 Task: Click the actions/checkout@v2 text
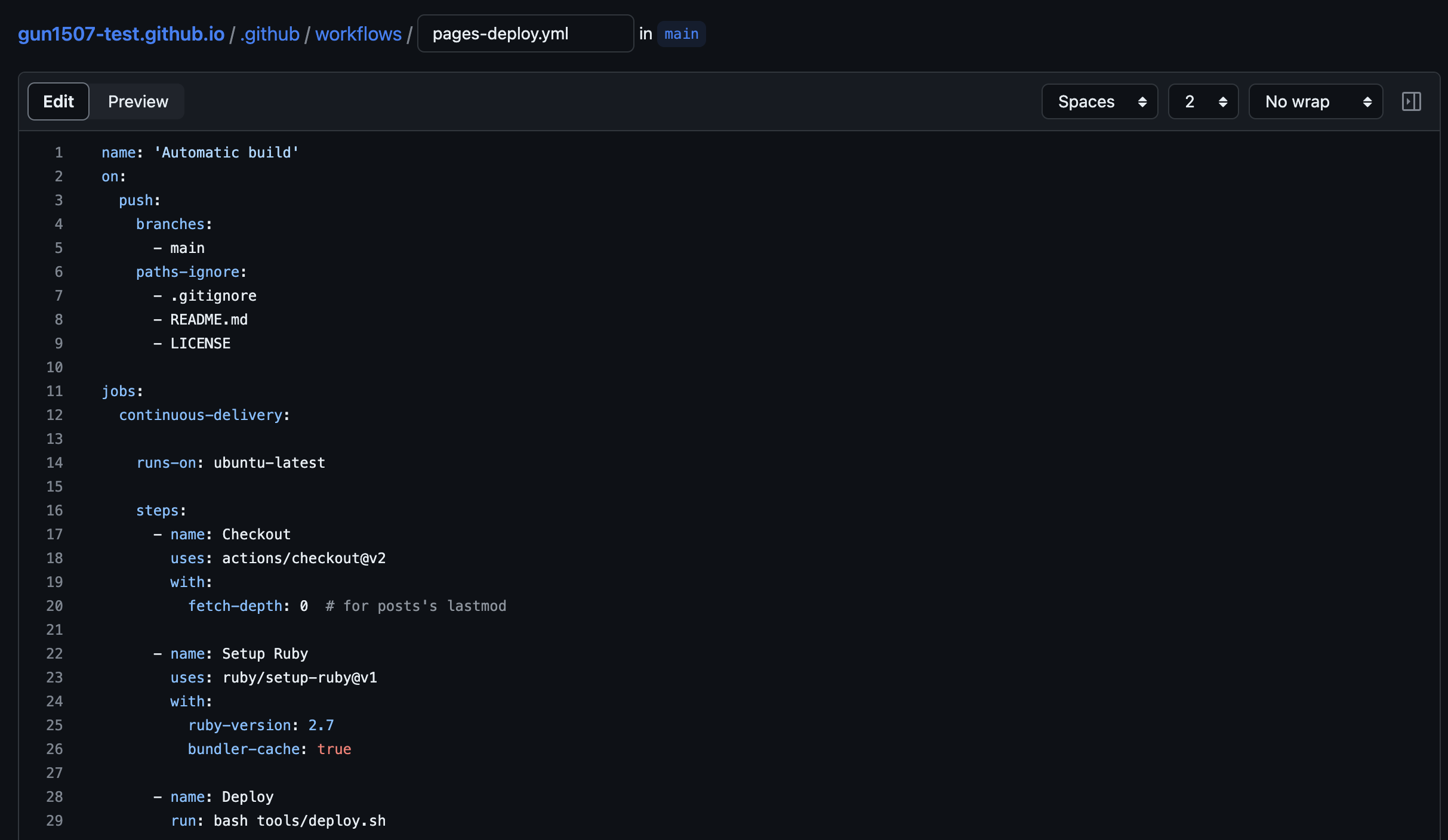[x=304, y=558]
